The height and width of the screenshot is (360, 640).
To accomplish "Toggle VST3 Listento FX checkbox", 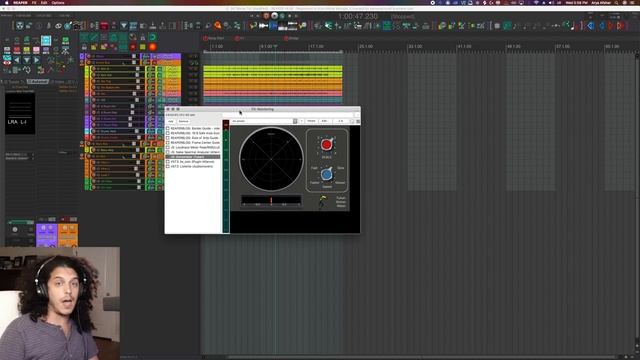I will pos(168,167).
